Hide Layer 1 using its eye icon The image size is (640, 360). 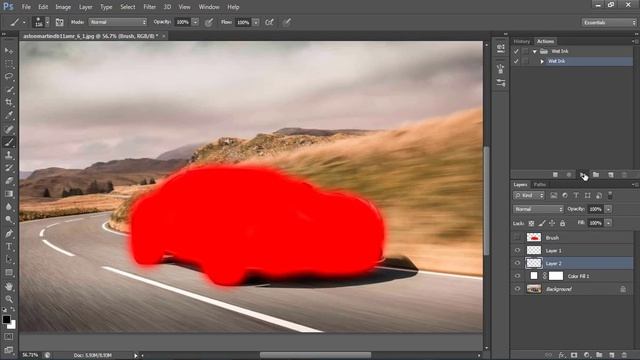(x=517, y=250)
